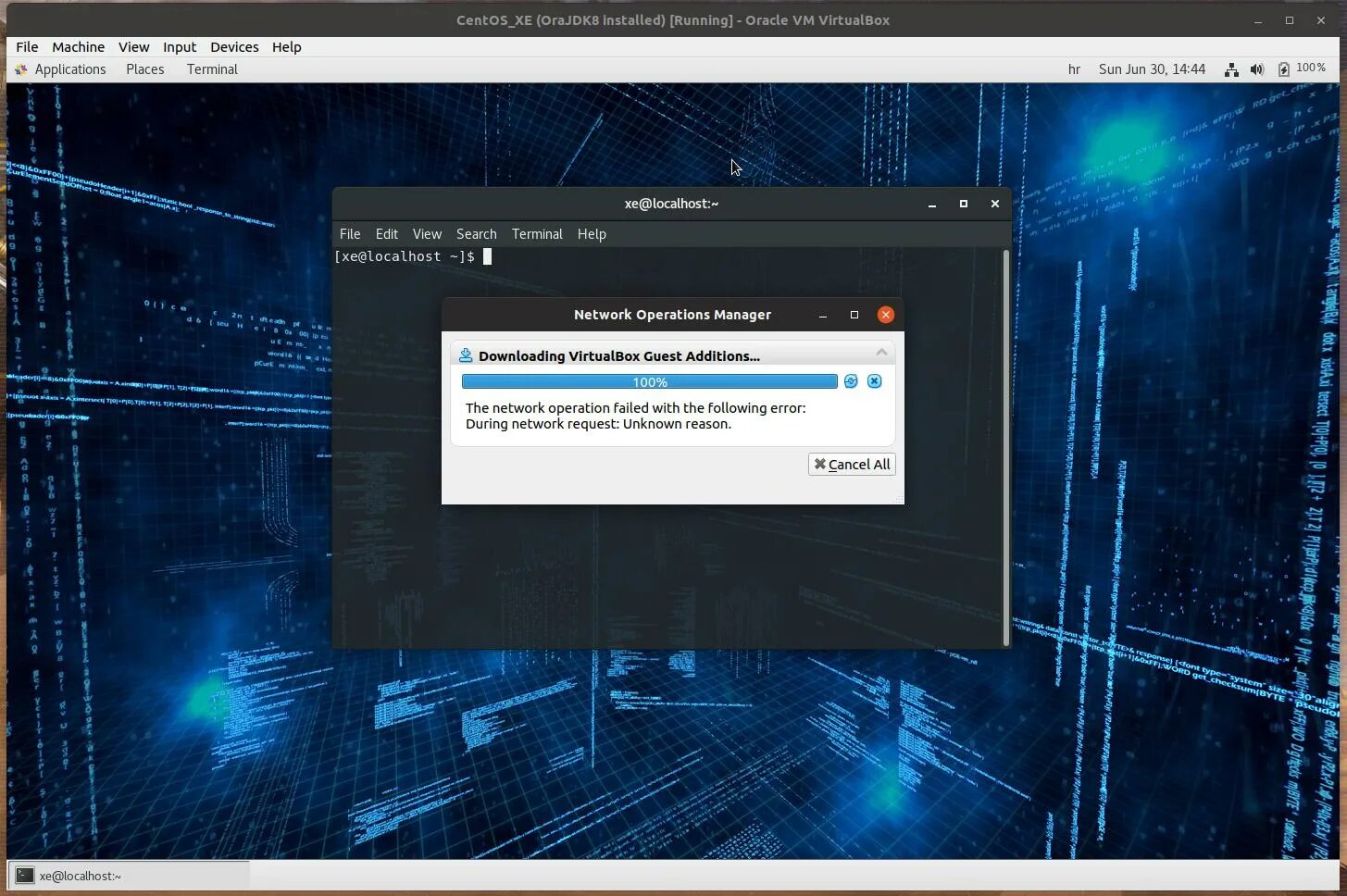Open the terminal window File menu
Image resolution: width=1347 pixels, height=896 pixels.
click(350, 234)
